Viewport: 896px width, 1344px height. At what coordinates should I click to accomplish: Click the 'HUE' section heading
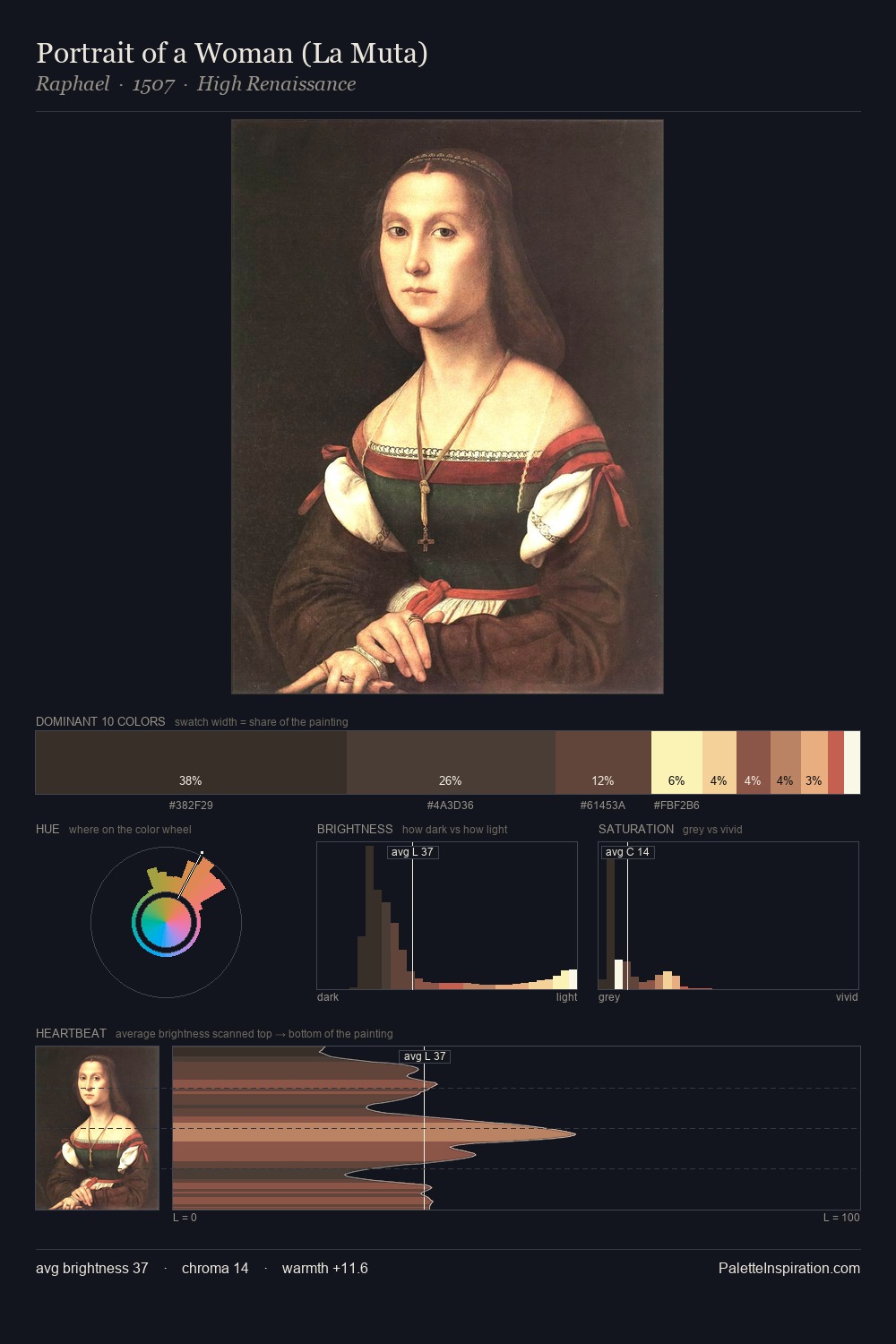[x=47, y=829]
